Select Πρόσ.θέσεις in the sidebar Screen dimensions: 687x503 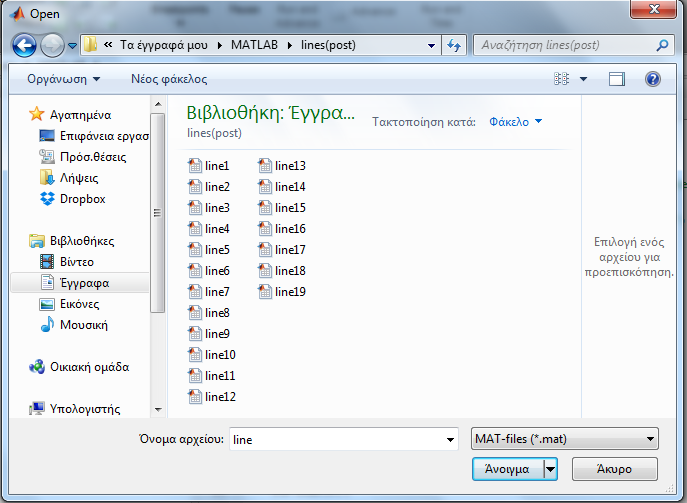tap(83, 157)
